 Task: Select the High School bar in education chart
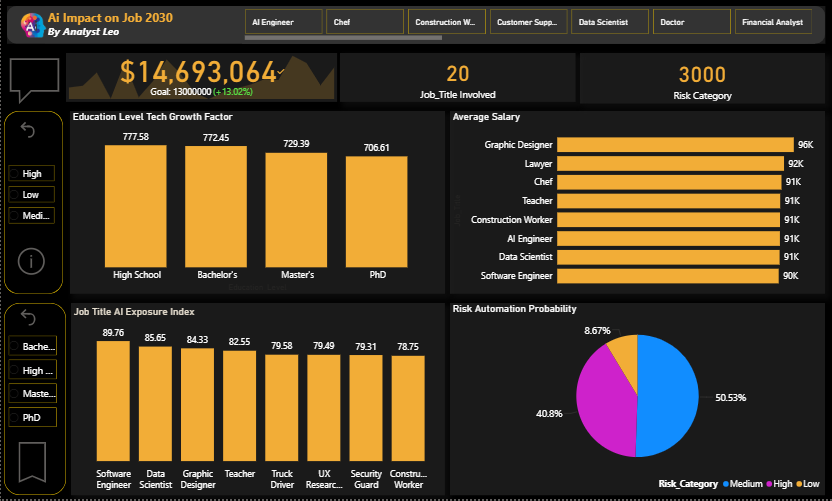coord(137,205)
